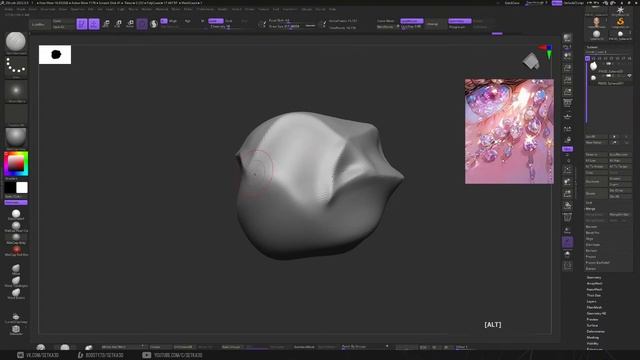
Task: Open the current brush thumbnail picker
Action: pos(16,42)
